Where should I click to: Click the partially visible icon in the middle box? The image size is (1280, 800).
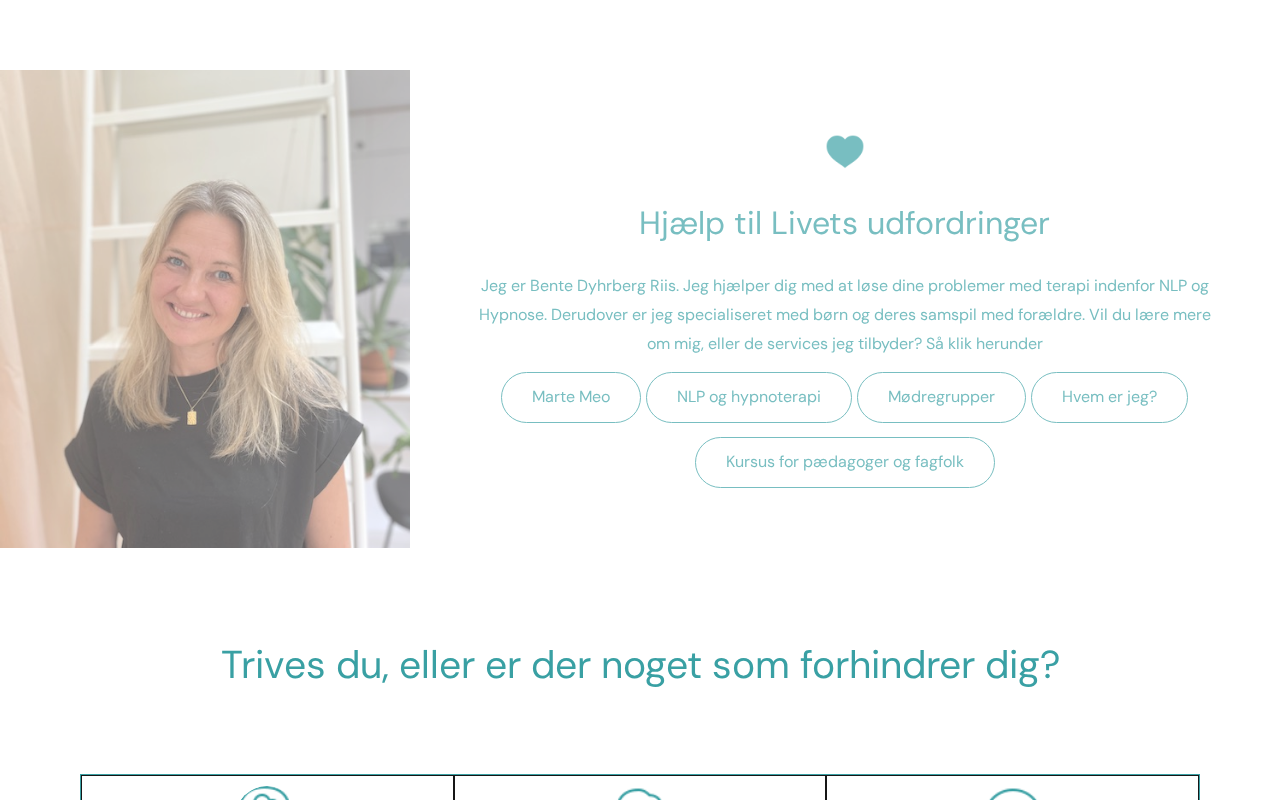pos(640,794)
